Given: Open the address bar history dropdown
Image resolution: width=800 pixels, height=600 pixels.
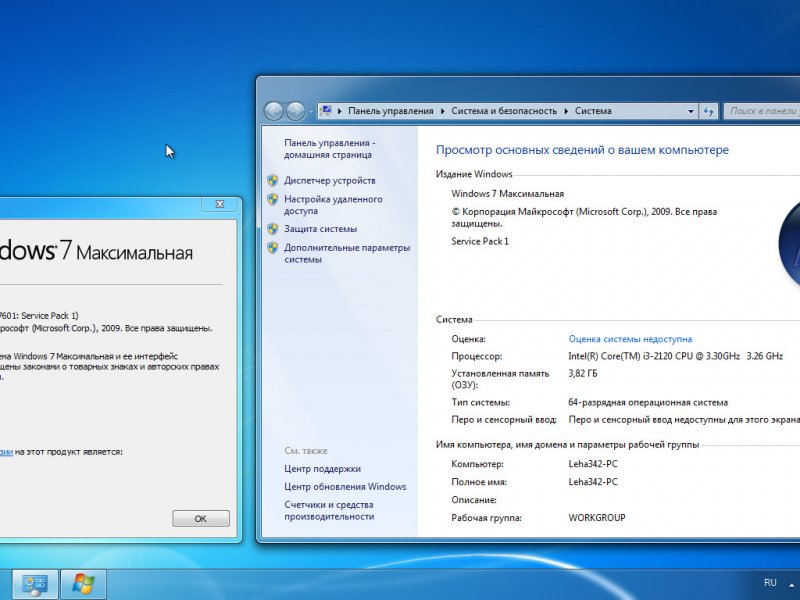Looking at the screenshot, I should coord(690,111).
